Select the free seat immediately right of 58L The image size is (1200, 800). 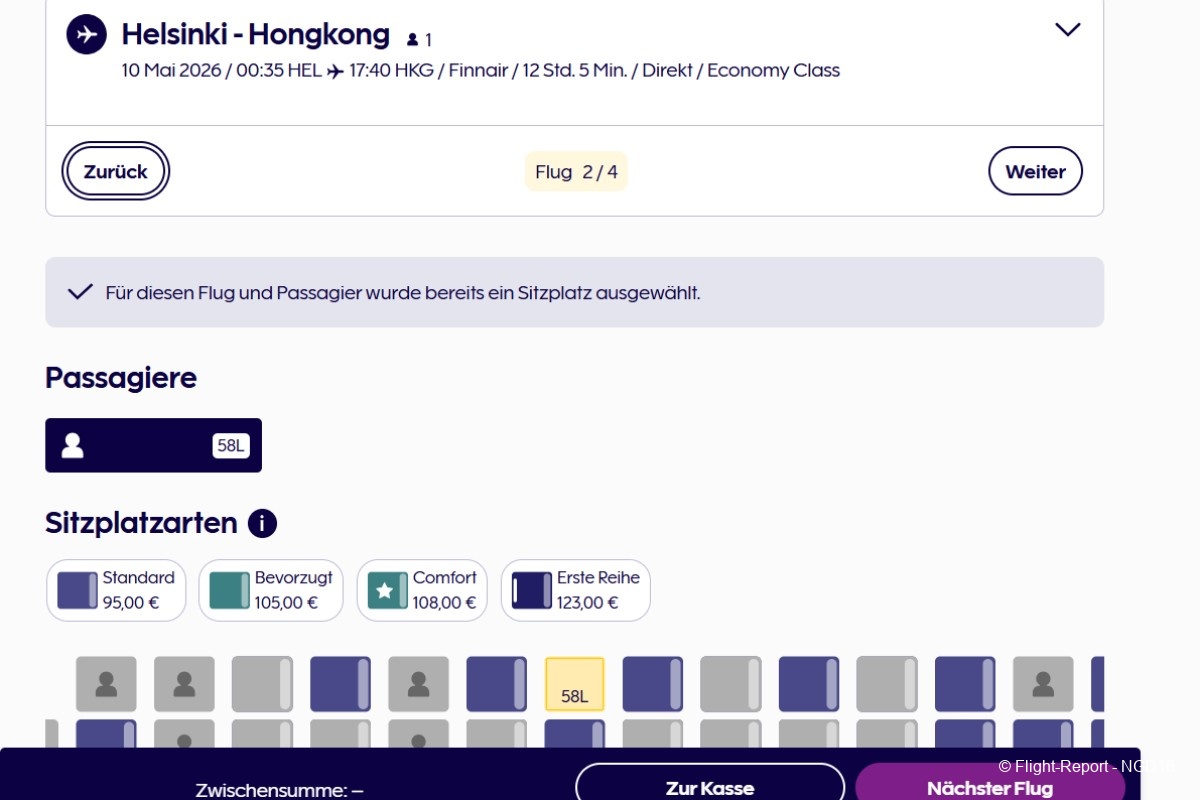click(x=653, y=684)
